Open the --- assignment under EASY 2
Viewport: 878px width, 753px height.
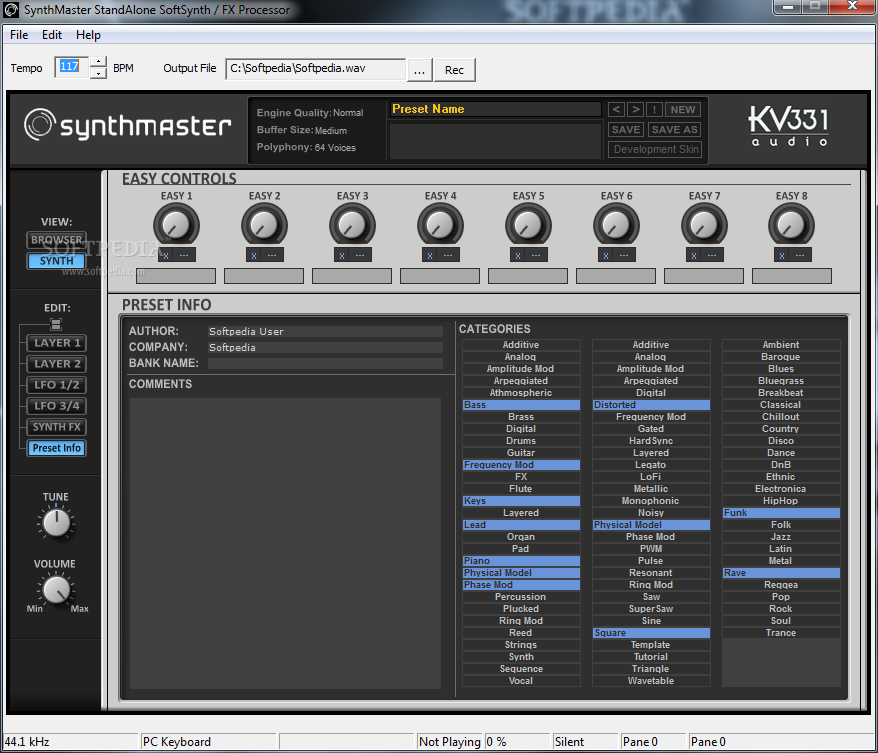(x=272, y=255)
